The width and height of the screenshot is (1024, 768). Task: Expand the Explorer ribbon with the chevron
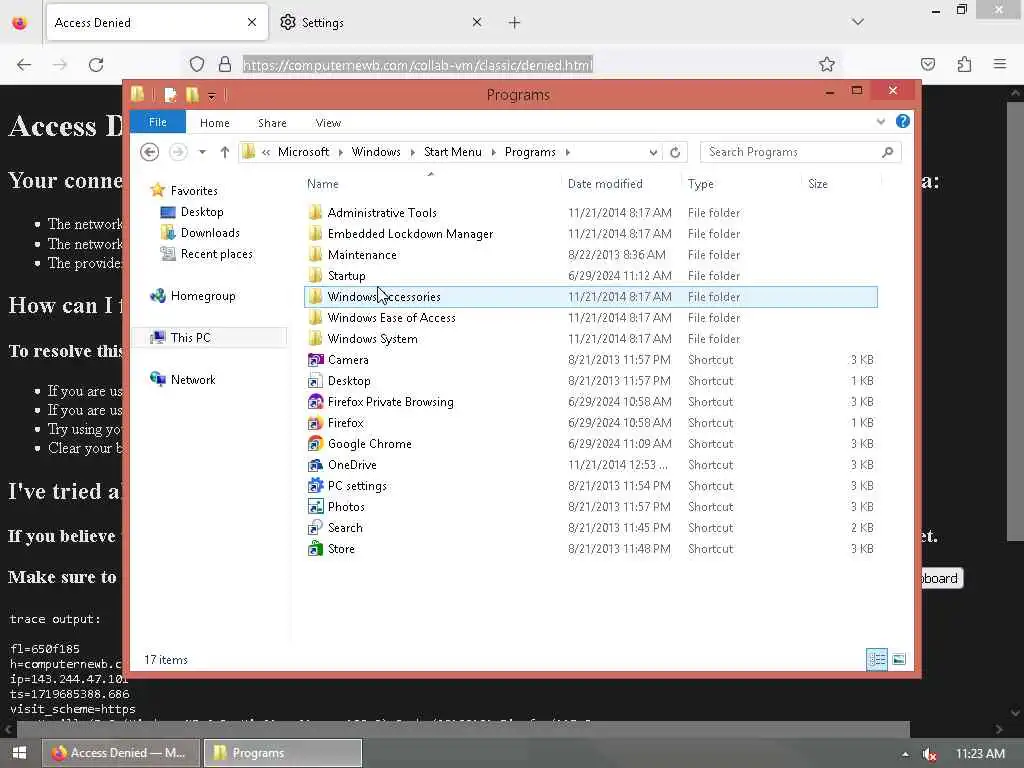tap(880, 122)
